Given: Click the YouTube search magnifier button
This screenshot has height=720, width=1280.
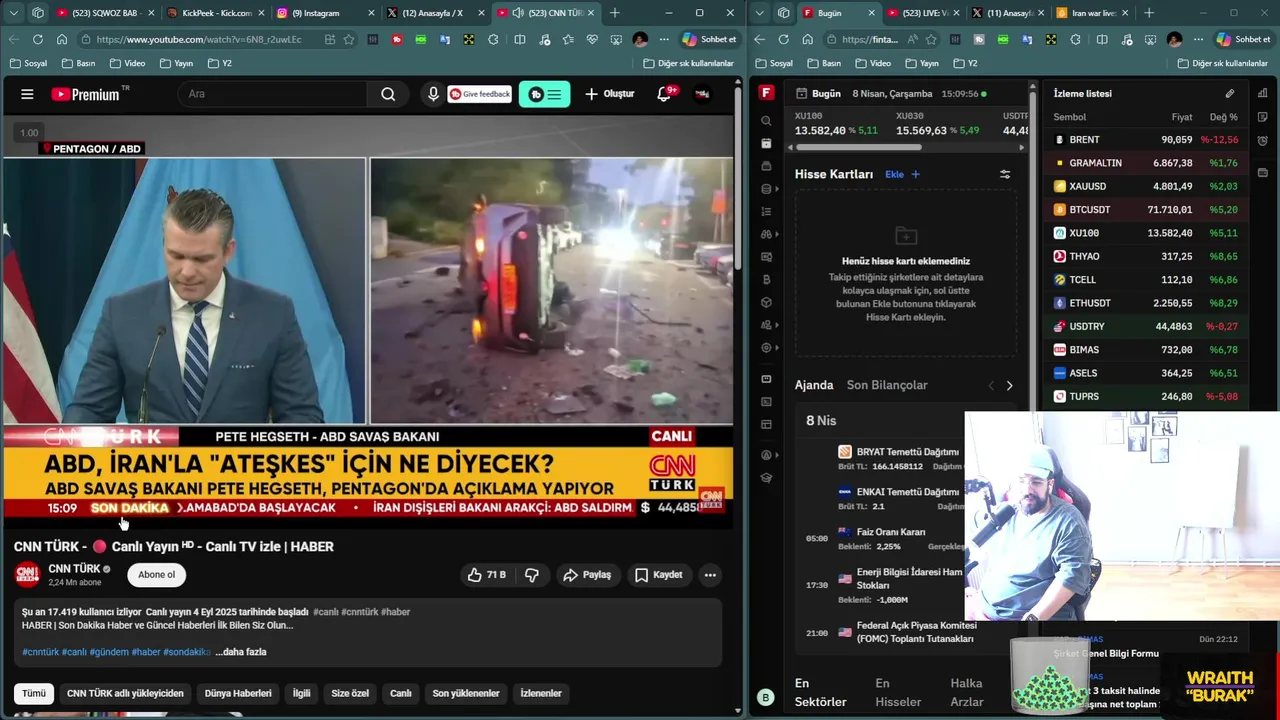Looking at the screenshot, I should (x=388, y=94).
